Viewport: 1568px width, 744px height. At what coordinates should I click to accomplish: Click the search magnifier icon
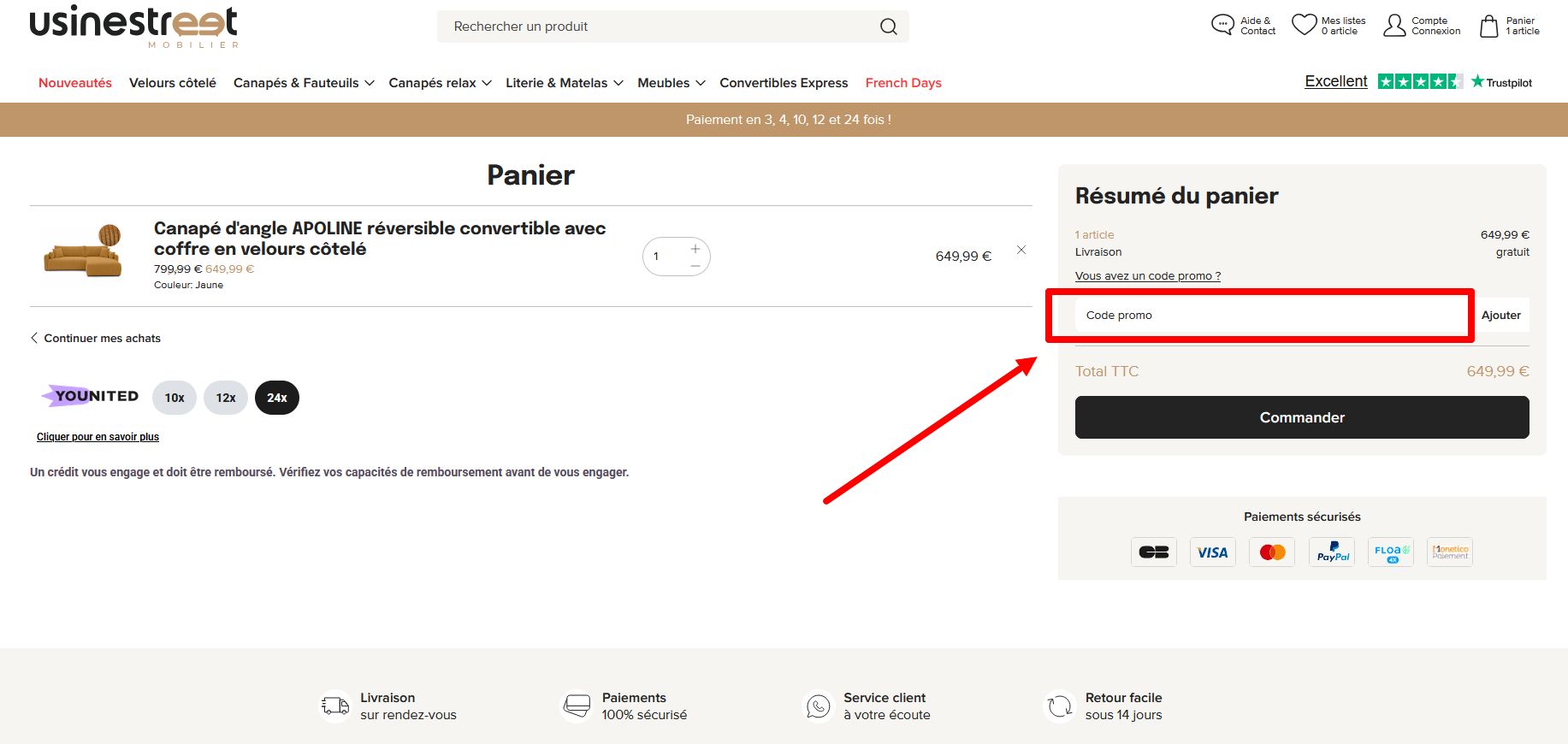(x=889, y=27)
